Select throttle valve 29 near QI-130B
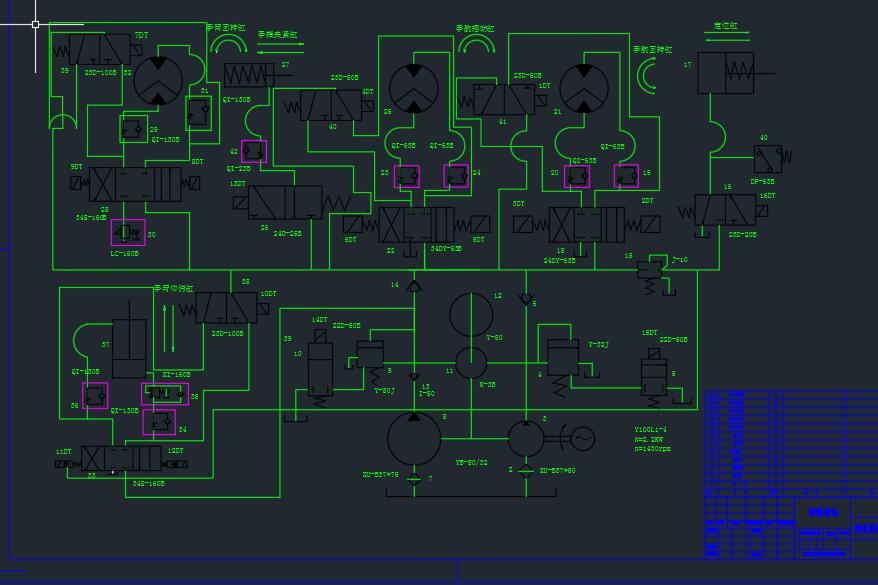The image size is (878, 585). click(x=134, y=129)
